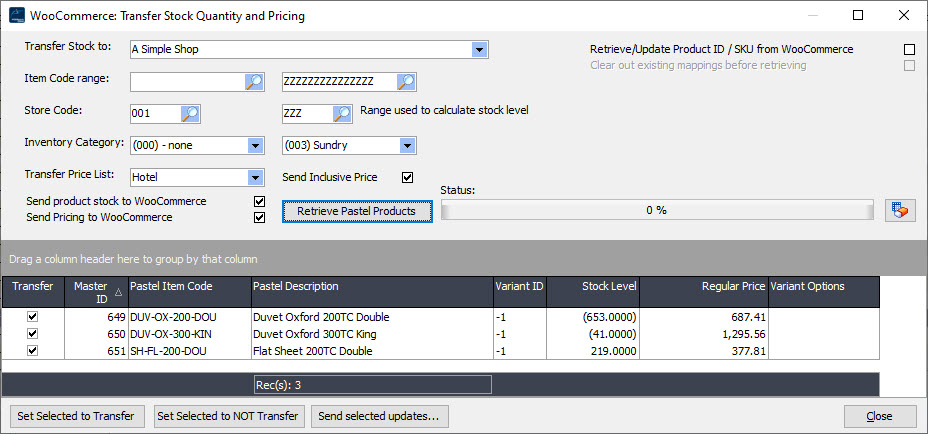The image size is (928, 434).
Task: Untick Transfer checkbox for DUV-OX-200-DOU row
Action: click(x=33, y=317)
